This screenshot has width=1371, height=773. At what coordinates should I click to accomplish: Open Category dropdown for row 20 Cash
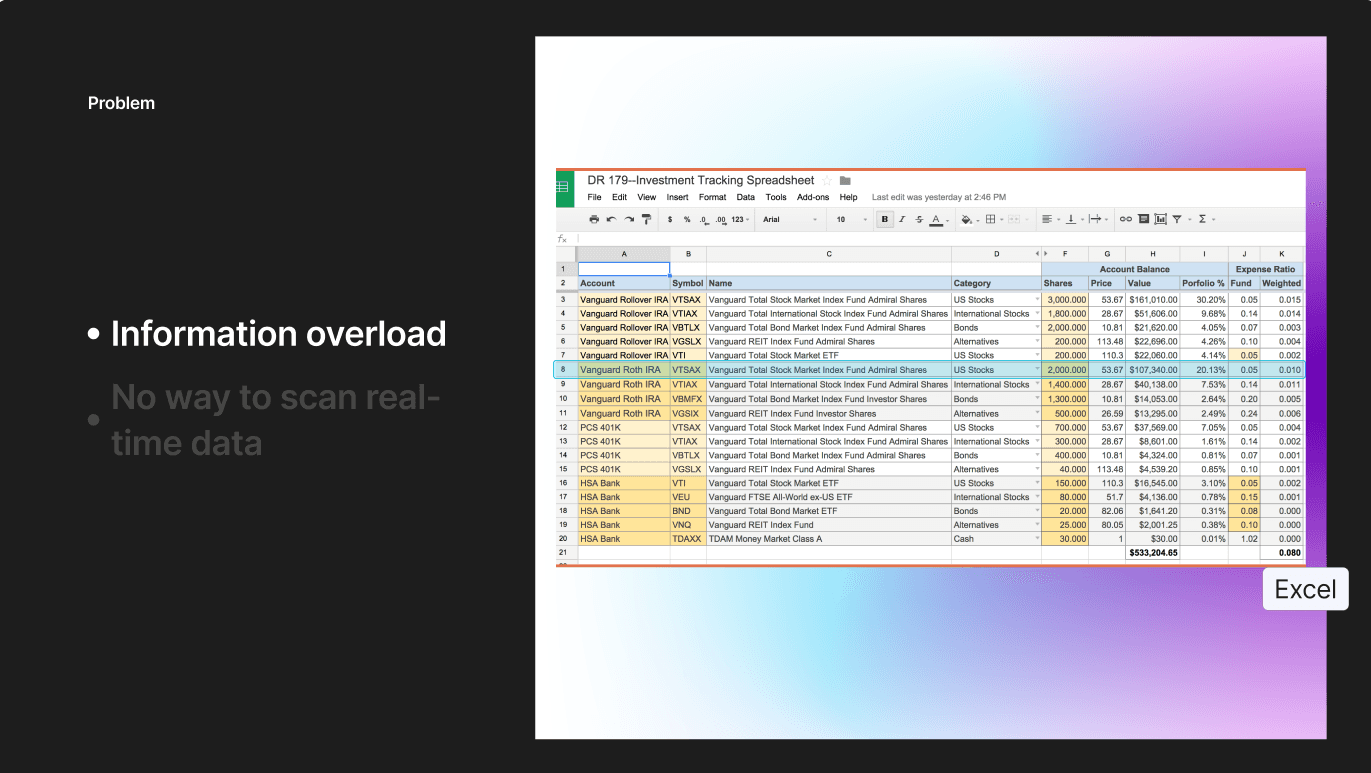pyautogui.click(x=1036, y=539)
